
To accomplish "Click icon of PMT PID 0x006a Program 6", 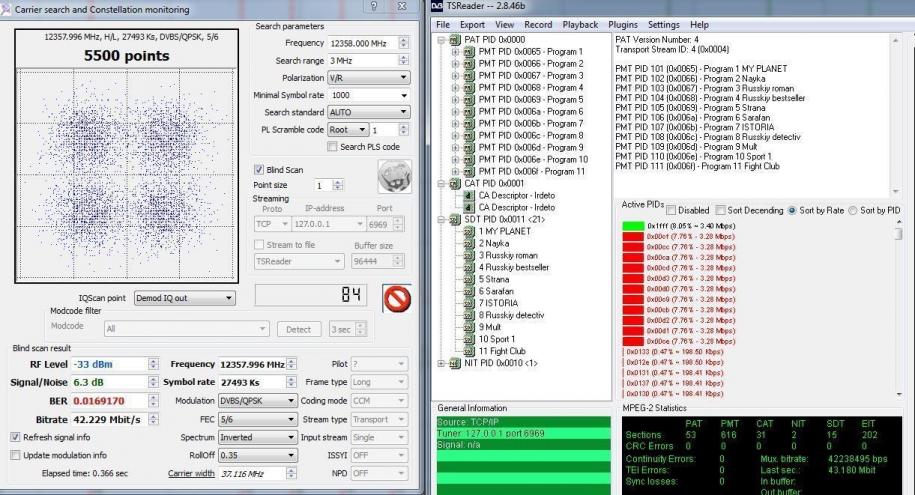I will [469, 111].
